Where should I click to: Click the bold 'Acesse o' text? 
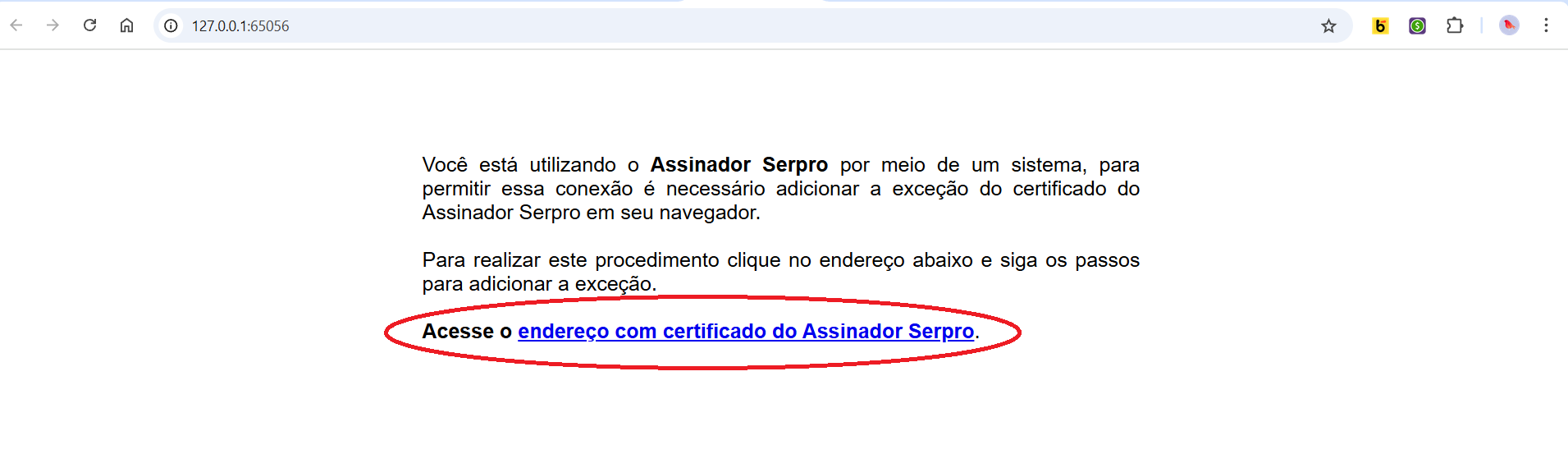467,331
